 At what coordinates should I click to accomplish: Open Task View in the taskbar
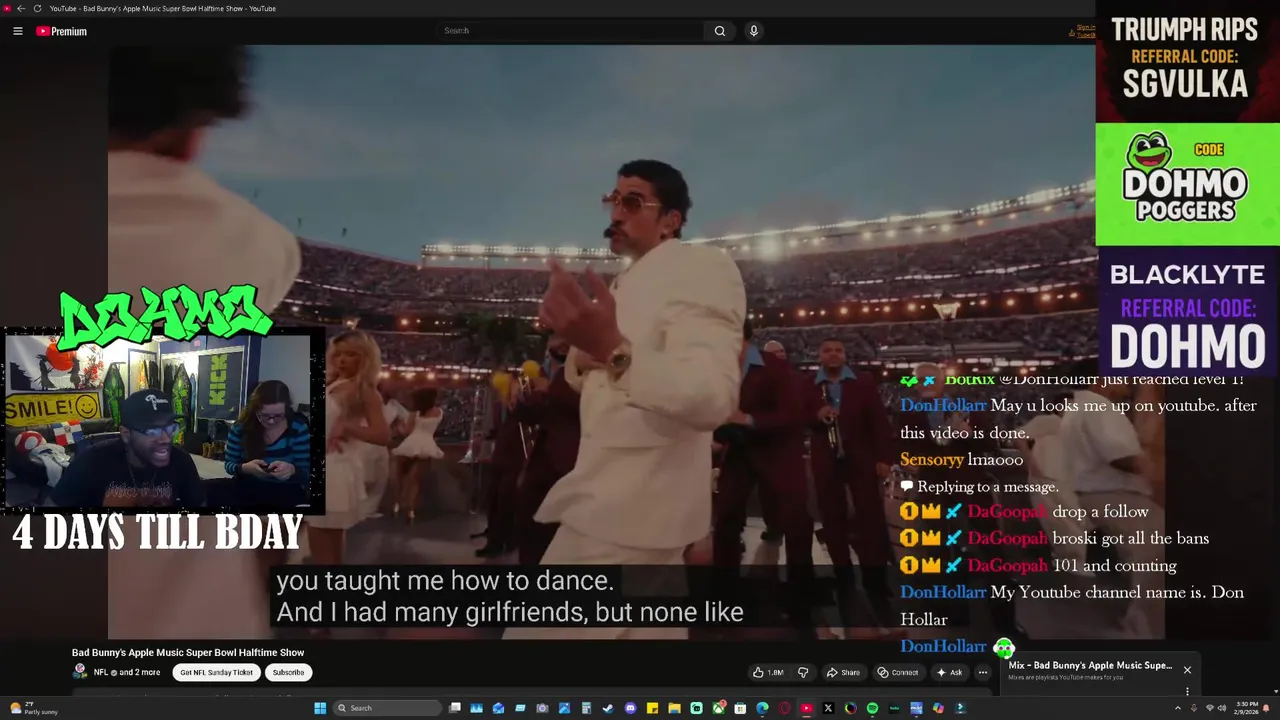coord(455,707)
